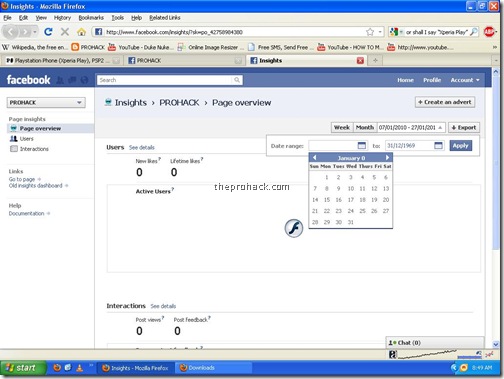Viewport: 504px width, 379px height.
Task: Click Home in the Facebook header
Action: click(405, 80)
